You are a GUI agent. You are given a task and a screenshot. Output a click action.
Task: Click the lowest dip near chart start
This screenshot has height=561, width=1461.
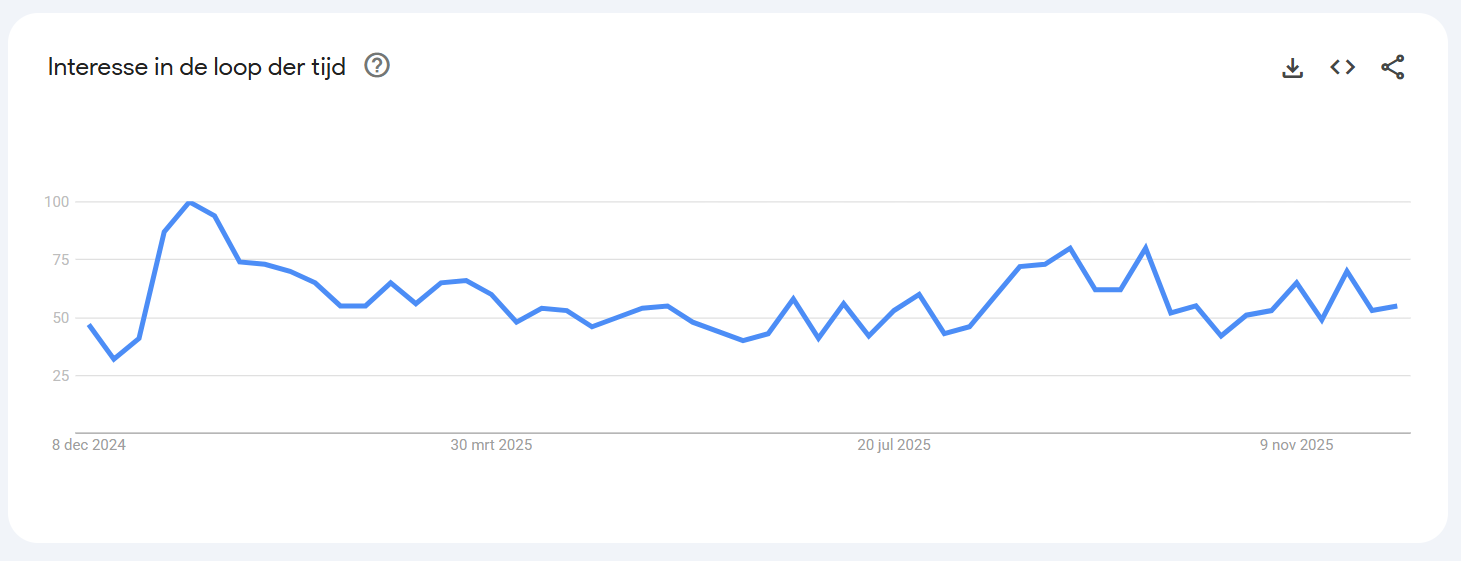114,359
